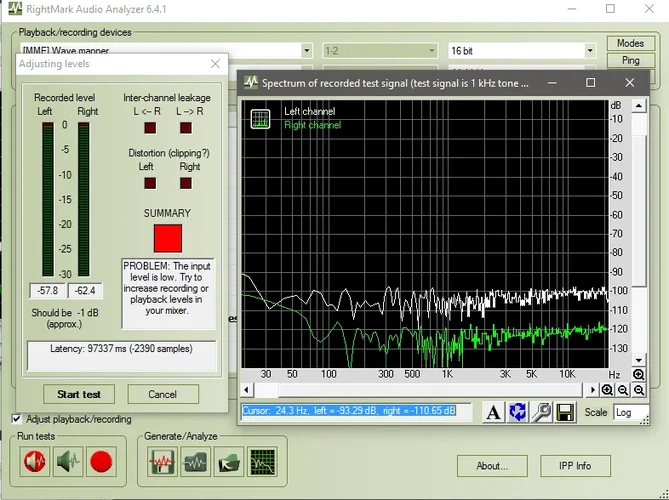Toggle the legend grid icon beside Left channel
669x500 pixels.
(x=261, y=119)
